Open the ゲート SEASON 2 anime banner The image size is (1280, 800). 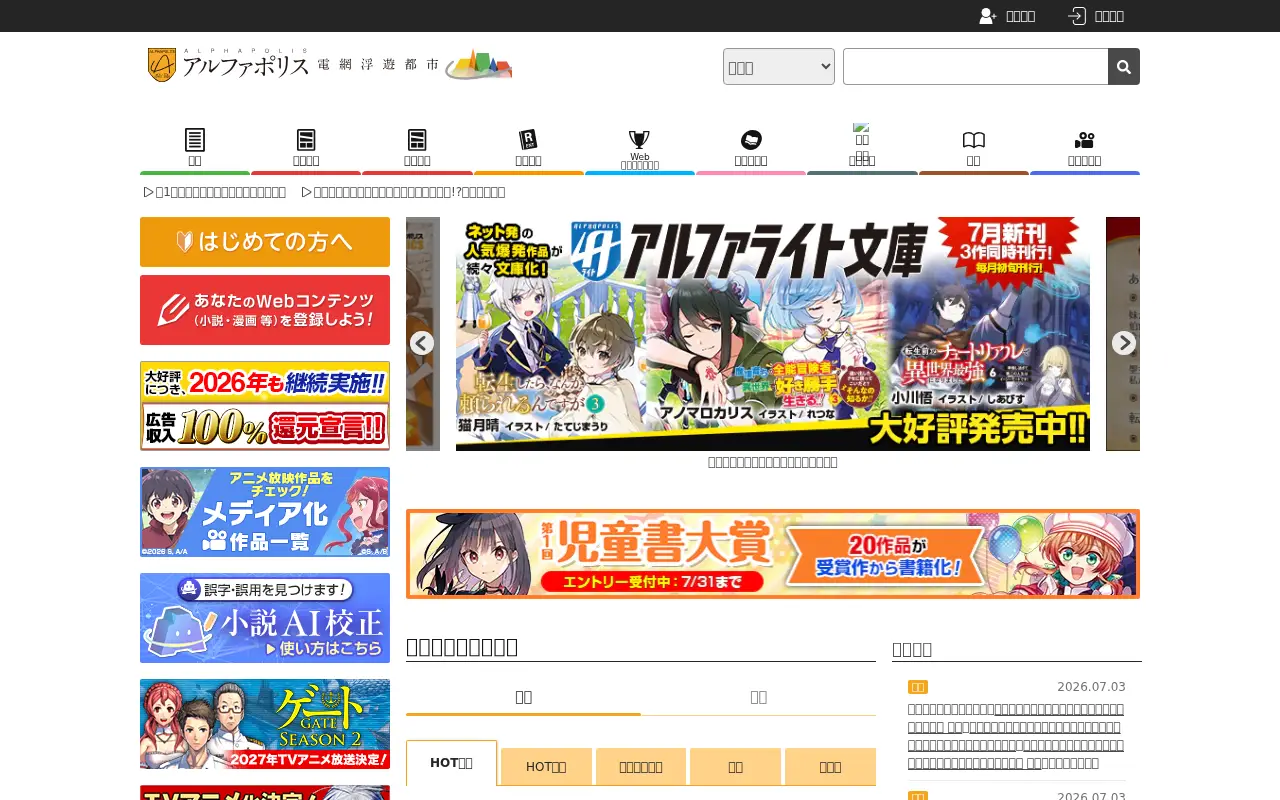[265, 724]
